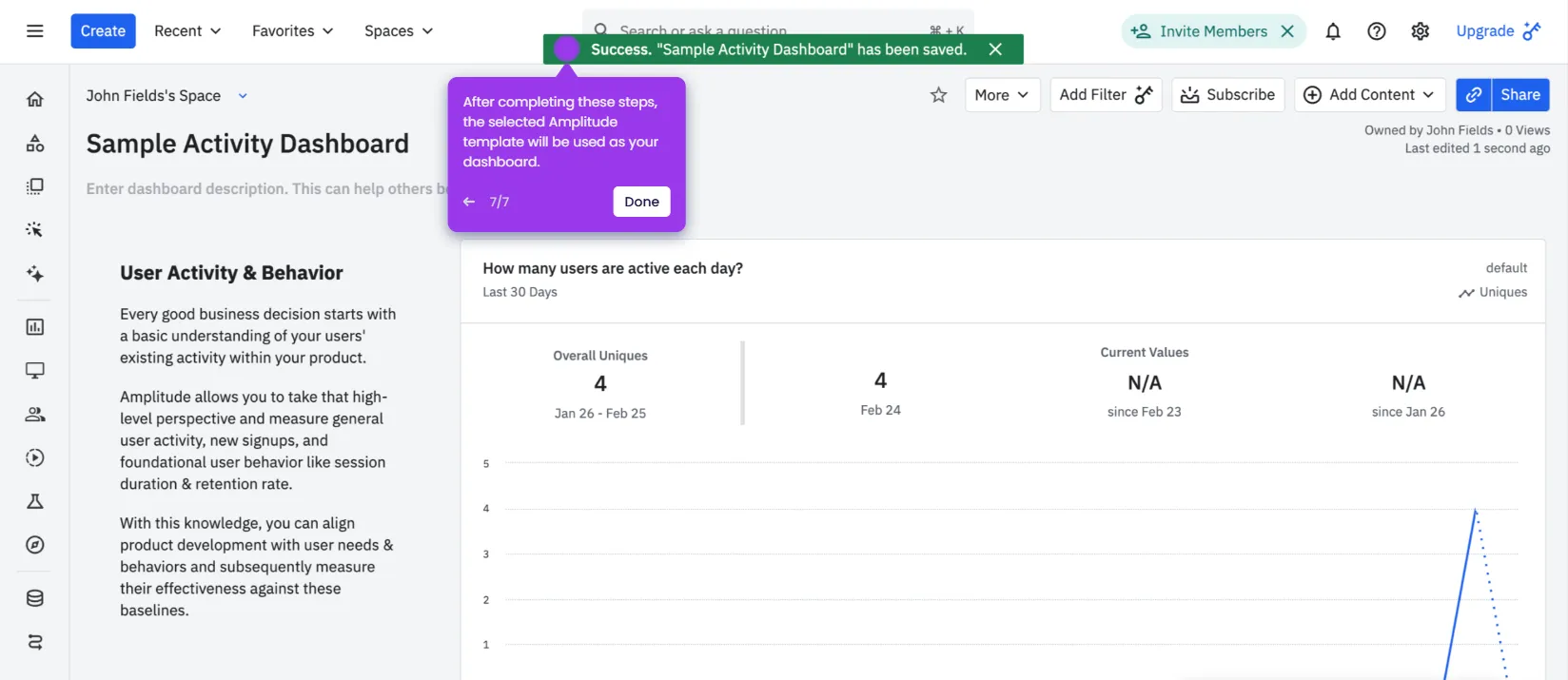Screen dimensions: 1568x680
Task: Click the 'Overall Uniques' heading
Action: tap(600, 356)
